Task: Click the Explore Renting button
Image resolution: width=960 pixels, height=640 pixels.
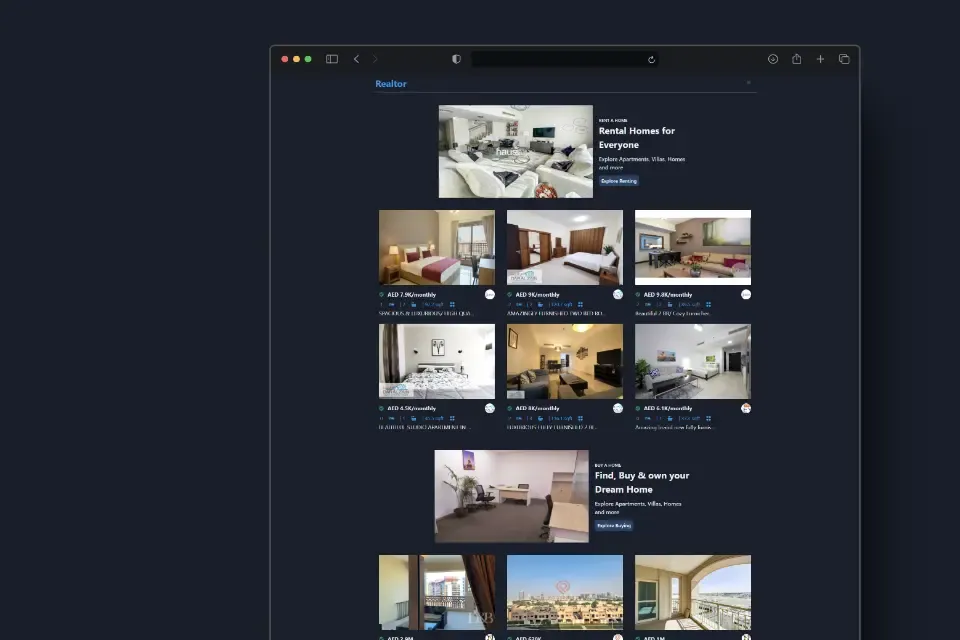Action: (619, 181)
